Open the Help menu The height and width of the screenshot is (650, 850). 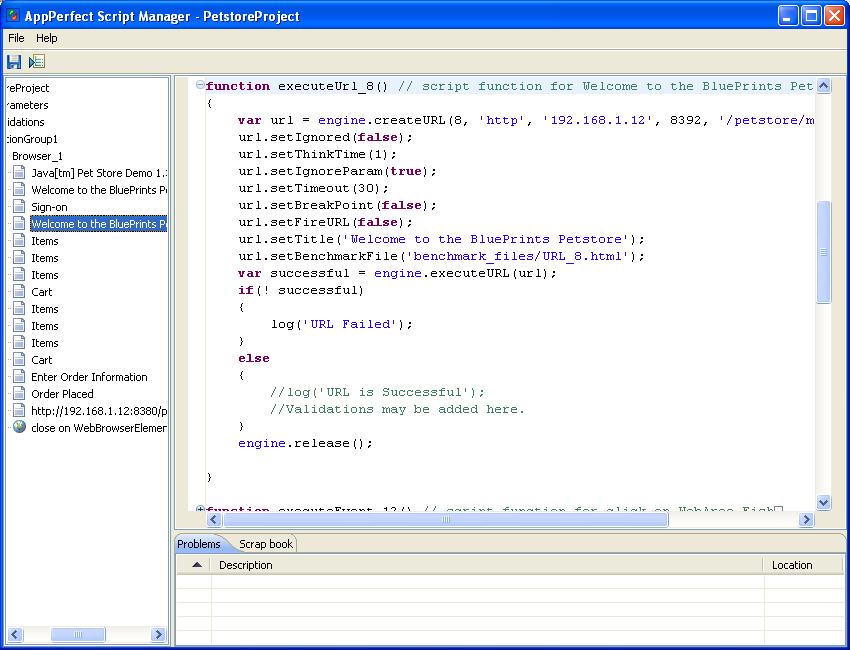(47, 38)
